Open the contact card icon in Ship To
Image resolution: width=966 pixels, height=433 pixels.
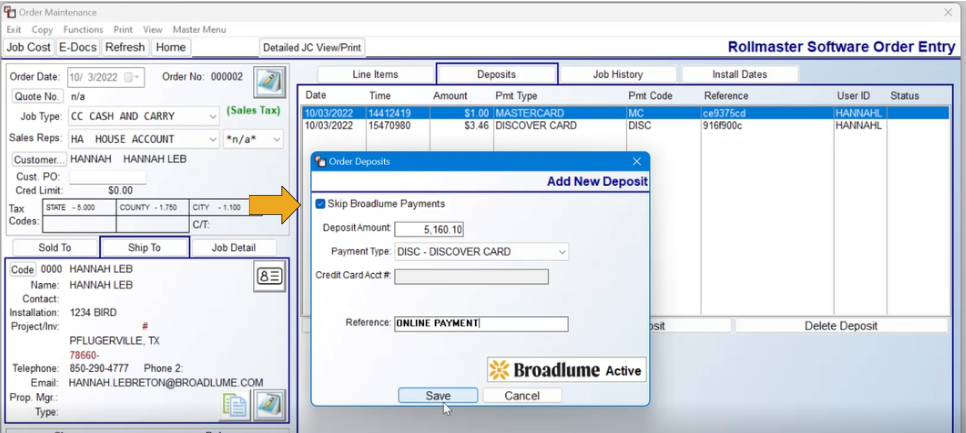click(x=269, y=277)
